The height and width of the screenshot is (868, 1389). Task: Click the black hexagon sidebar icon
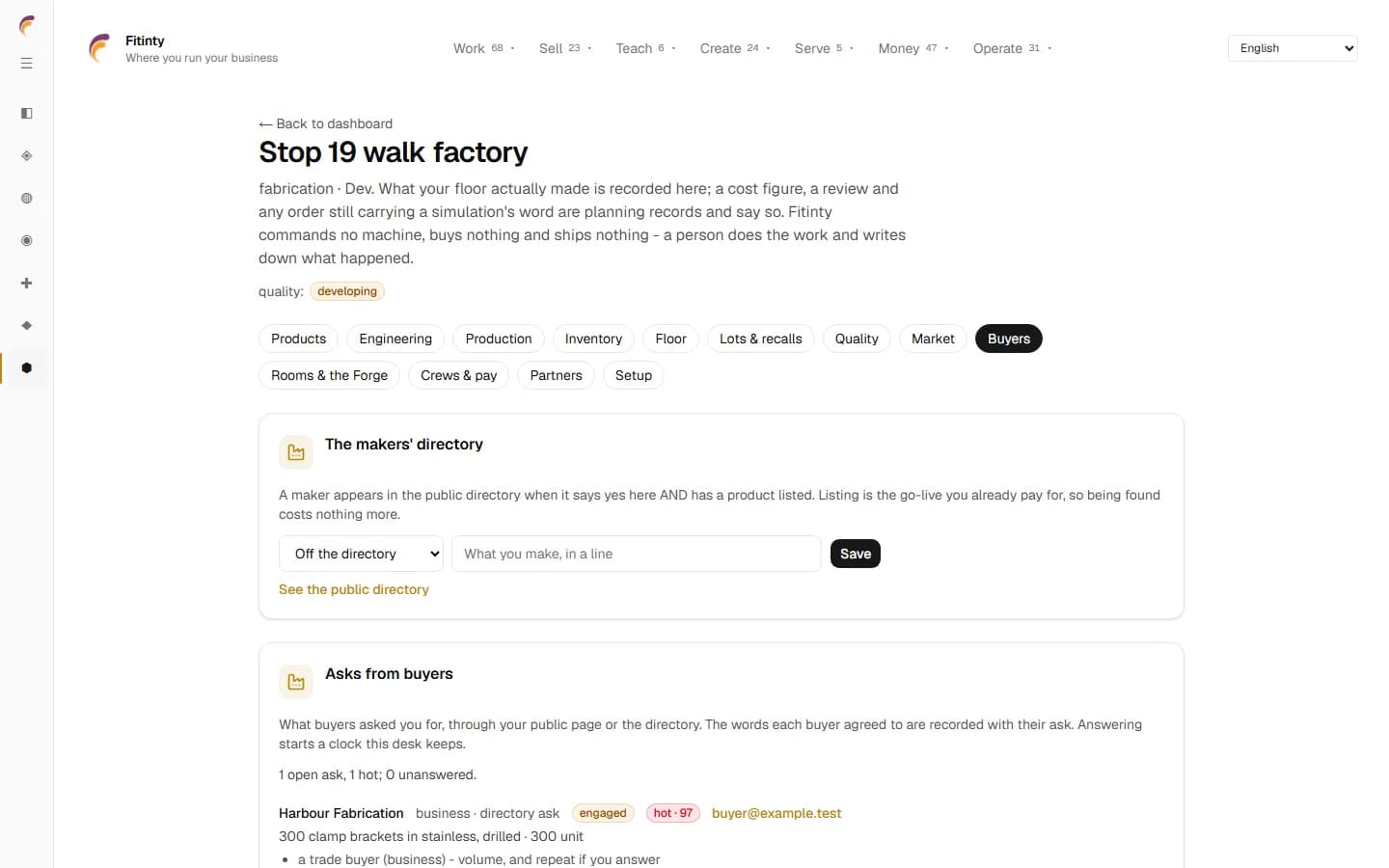click(x=27, y=368)
